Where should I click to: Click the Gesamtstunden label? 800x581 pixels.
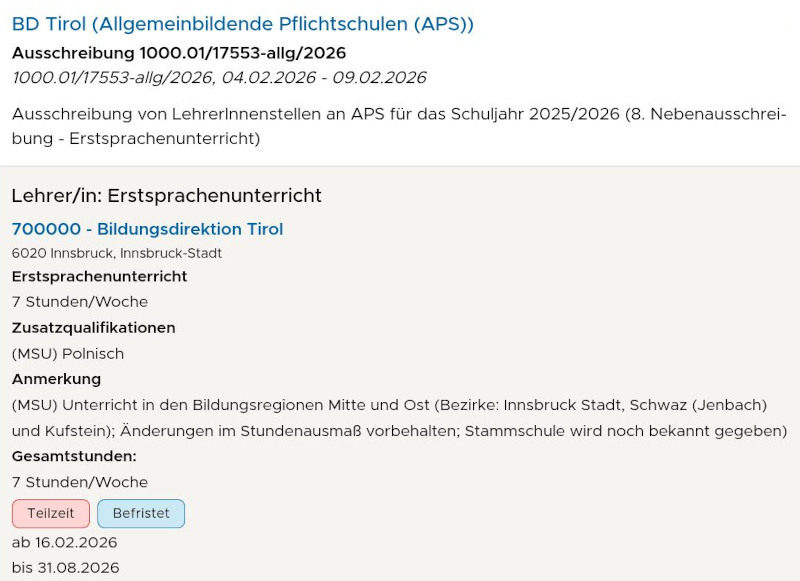click(74, 457)
